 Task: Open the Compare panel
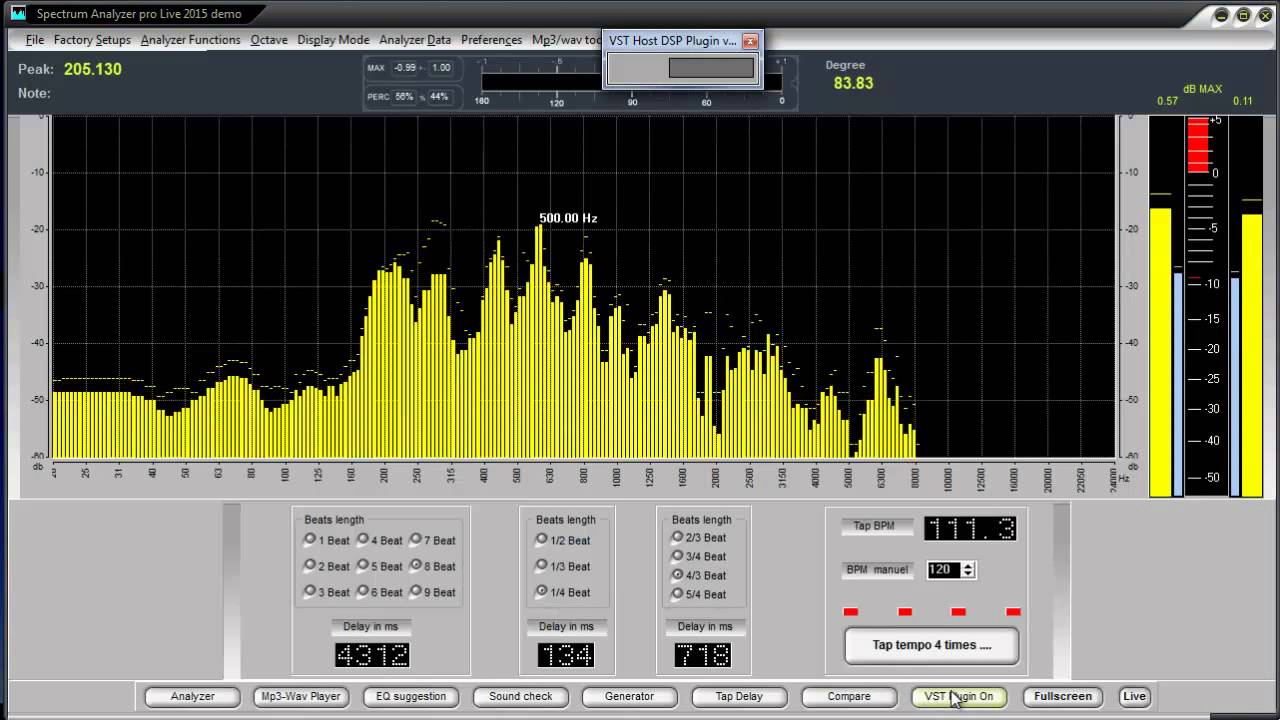849,697
